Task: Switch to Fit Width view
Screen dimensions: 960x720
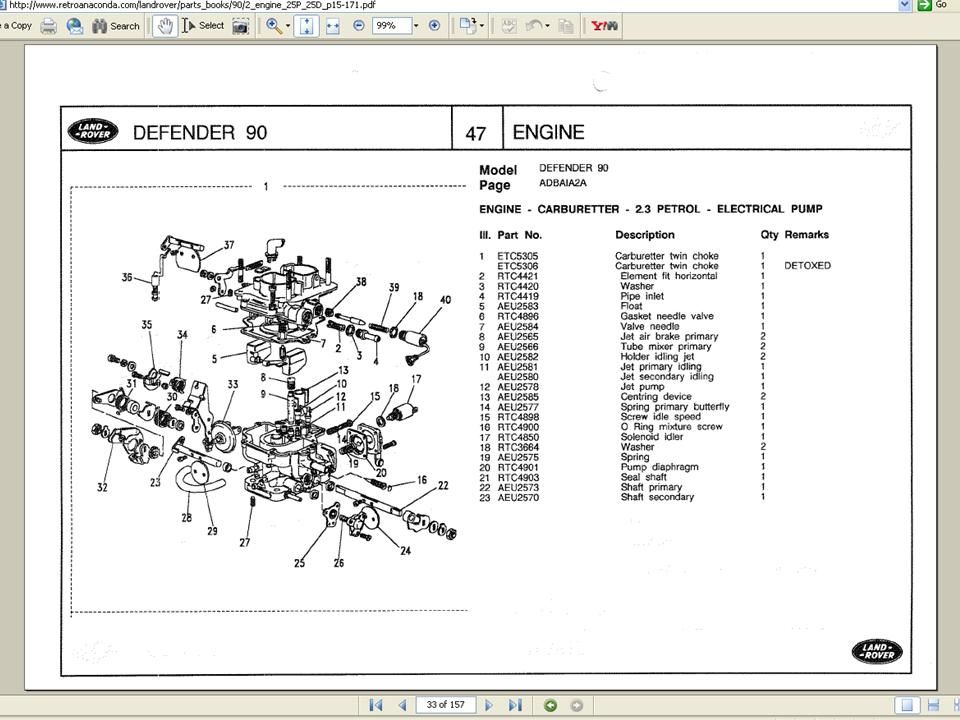Action: [x=333, y=26]
